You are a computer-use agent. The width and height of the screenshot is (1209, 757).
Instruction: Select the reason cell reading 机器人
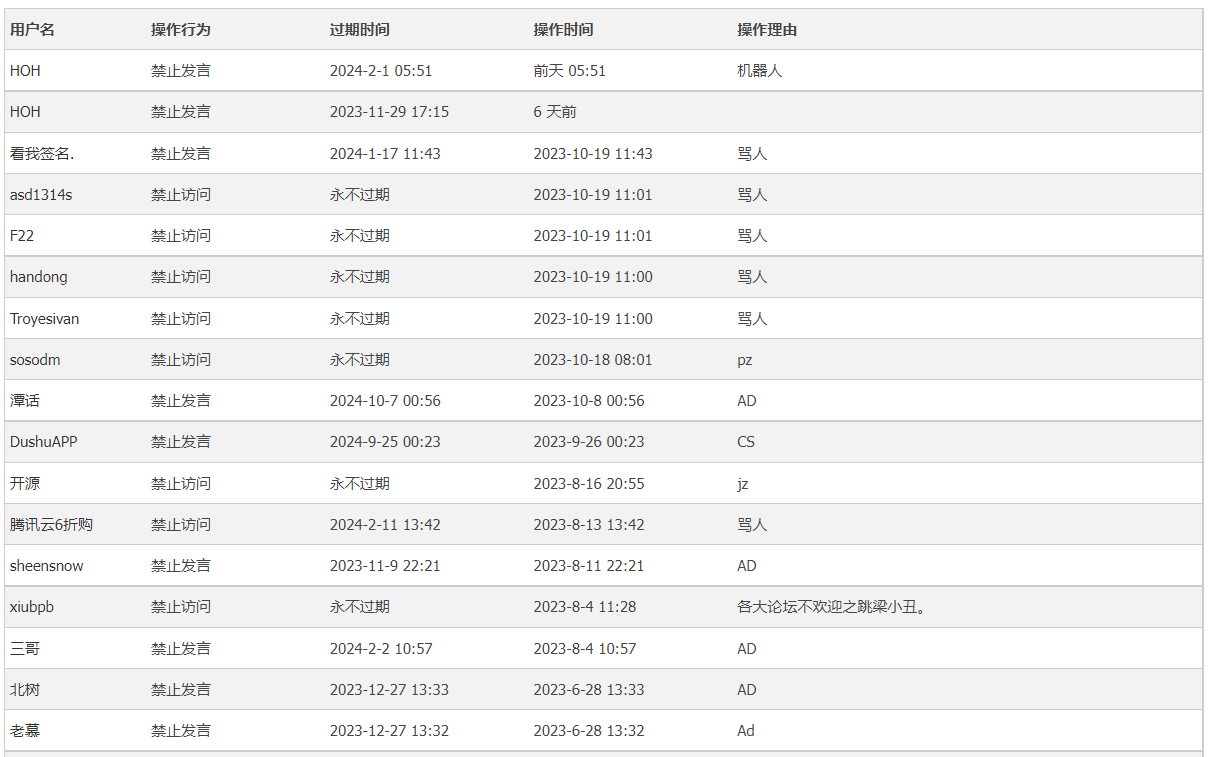point(760,71)
